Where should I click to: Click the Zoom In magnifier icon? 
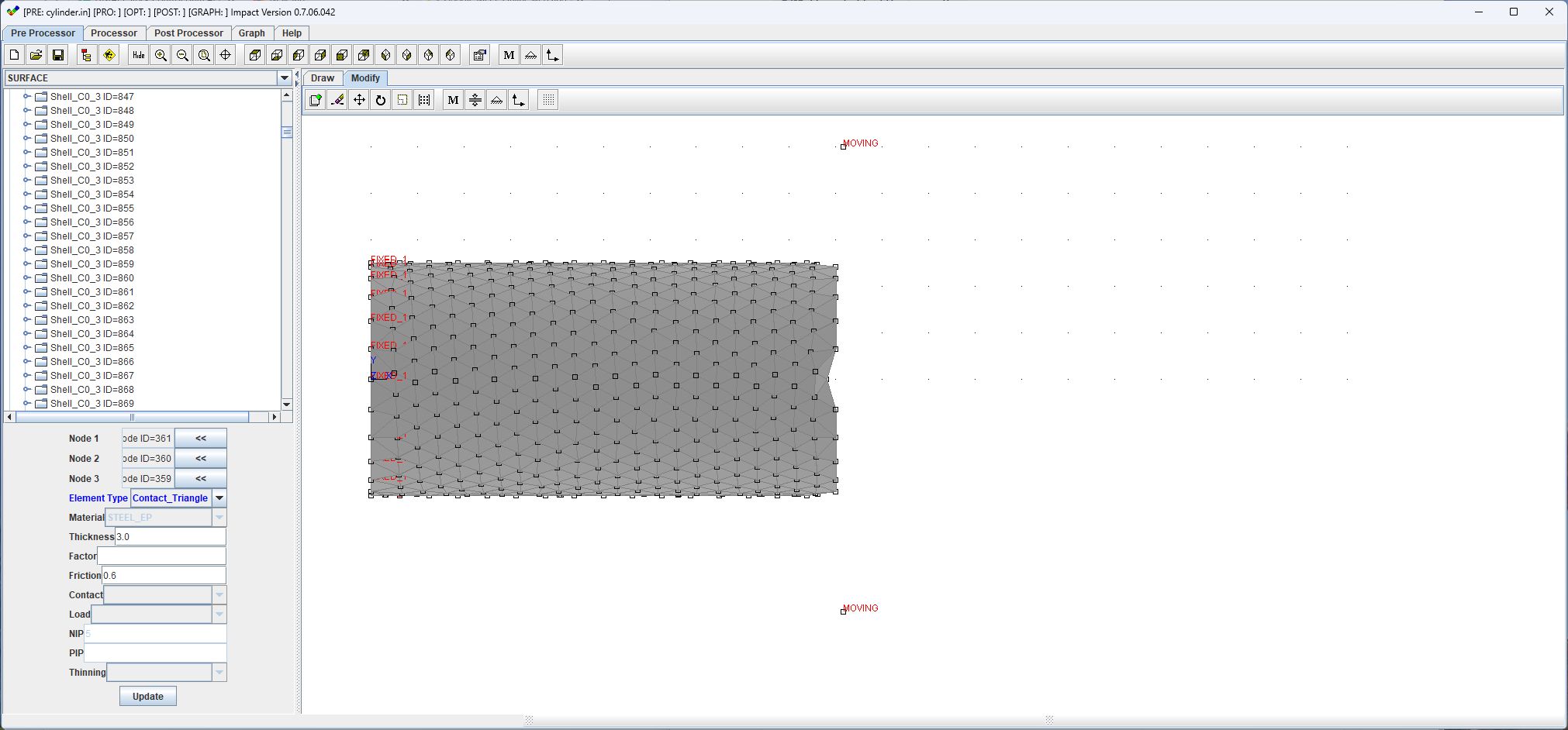click(161, 55)
